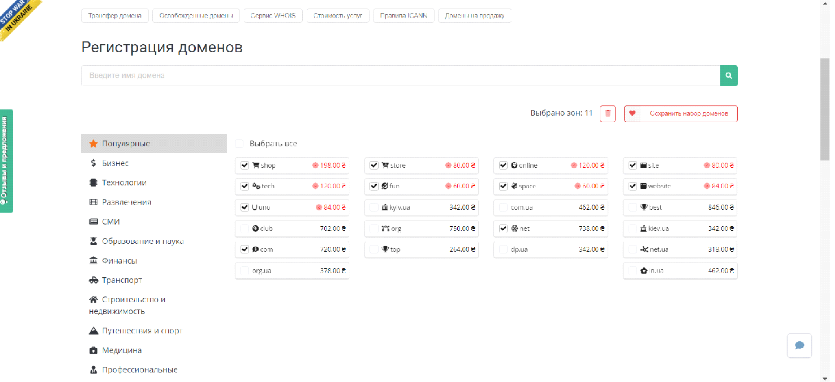Click the car icon beside Транспорт
Screen dimensions: 835x382
point(93,280)
